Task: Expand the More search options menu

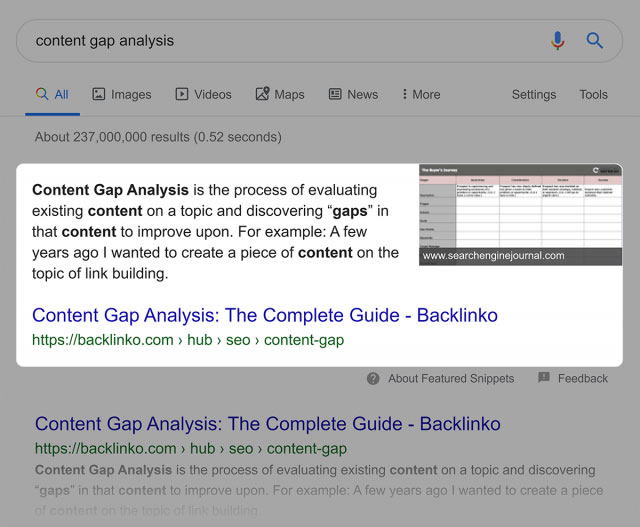Action: (x=421, y=95)
